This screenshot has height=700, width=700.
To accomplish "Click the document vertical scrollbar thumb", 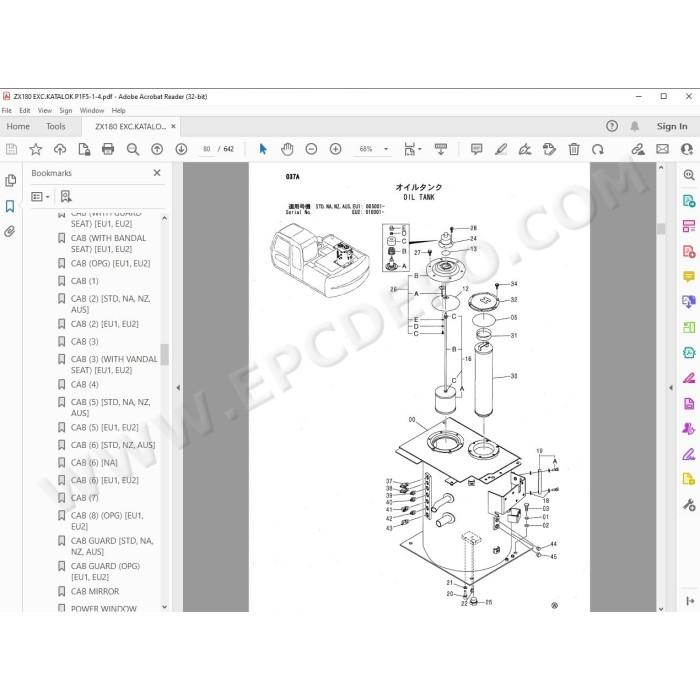I will (661, 229).
